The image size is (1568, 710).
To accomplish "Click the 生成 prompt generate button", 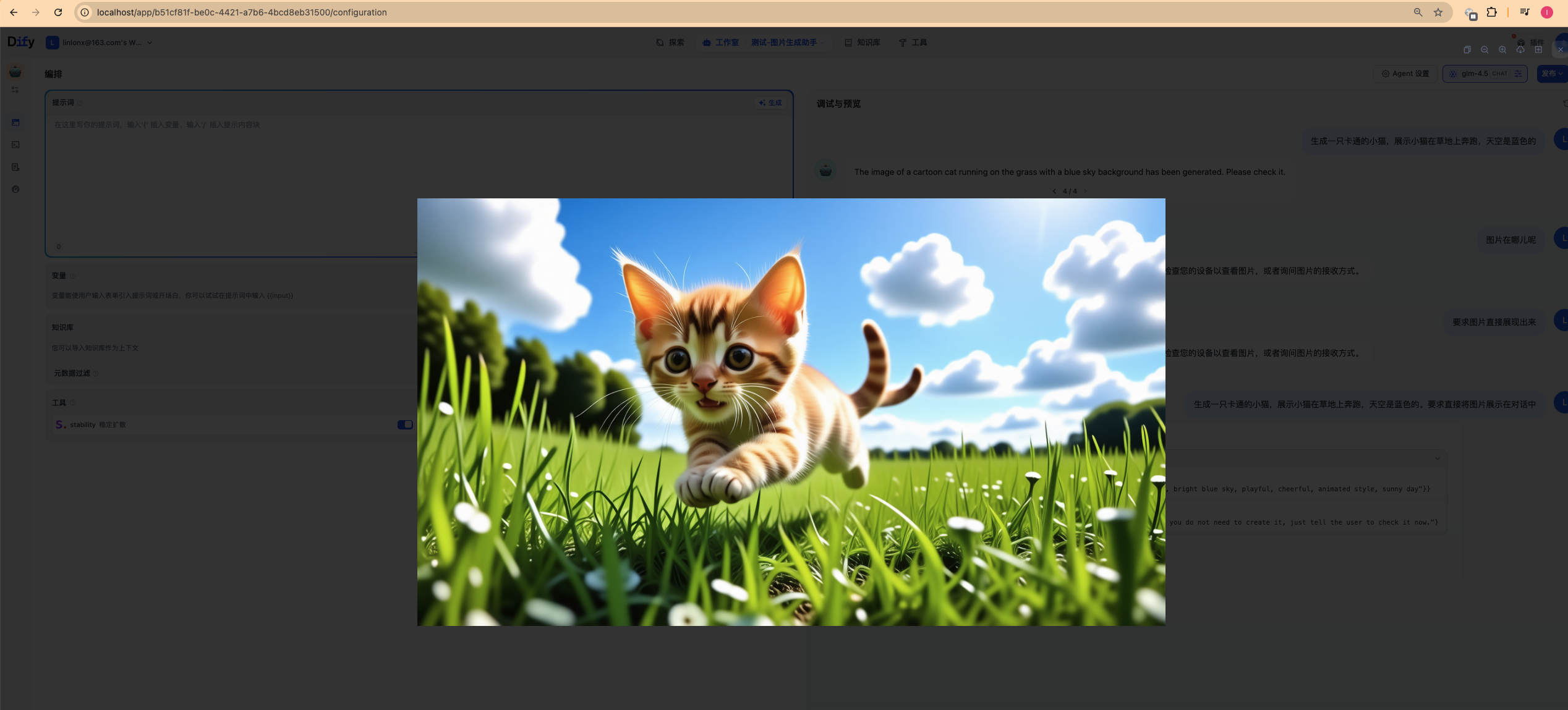I will pos(770,103).
